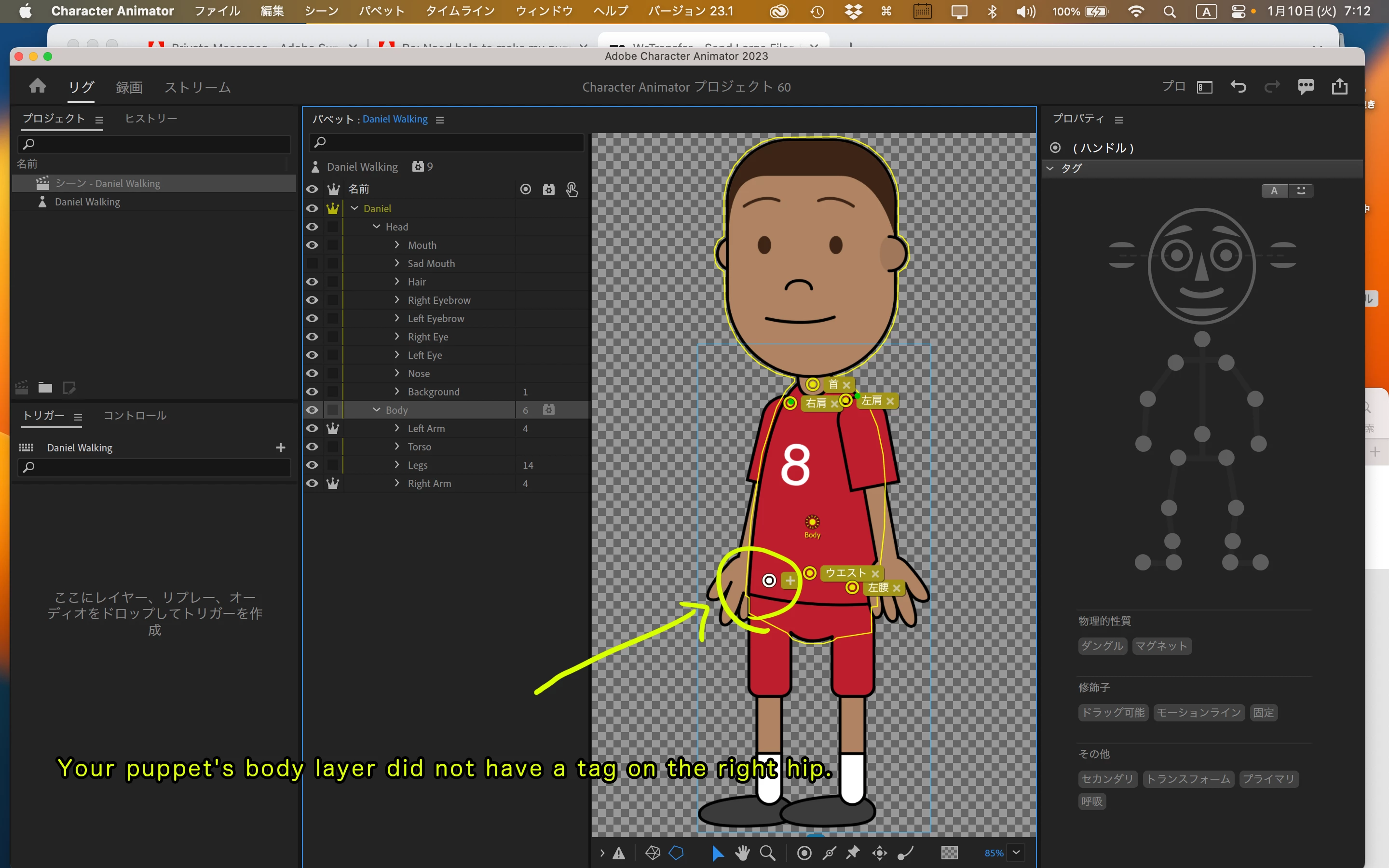
Task: Select the Pin tool
Action: click(853, 853)
